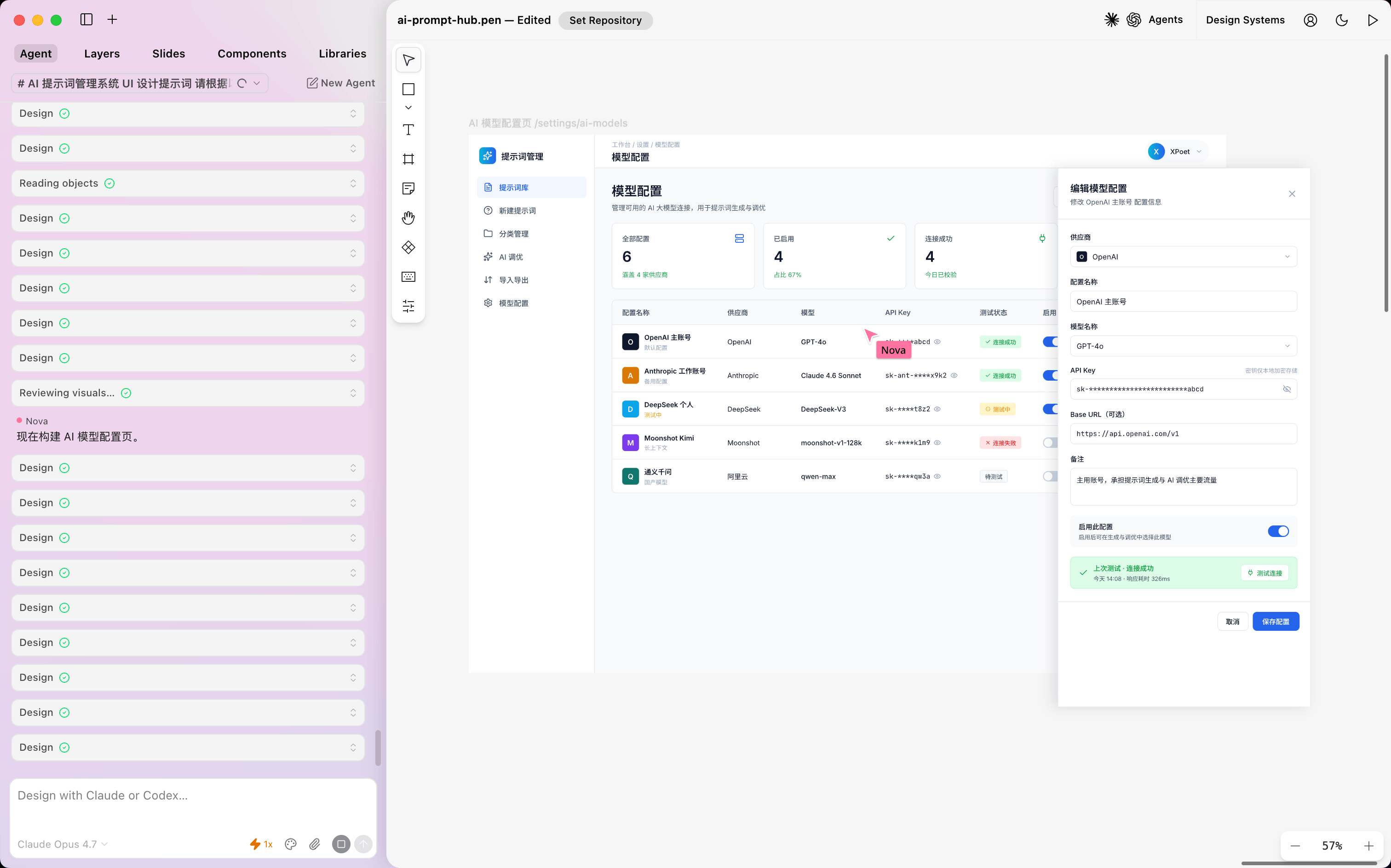Toggle Moonshot Kimi row enable switch

[1051, 443]
